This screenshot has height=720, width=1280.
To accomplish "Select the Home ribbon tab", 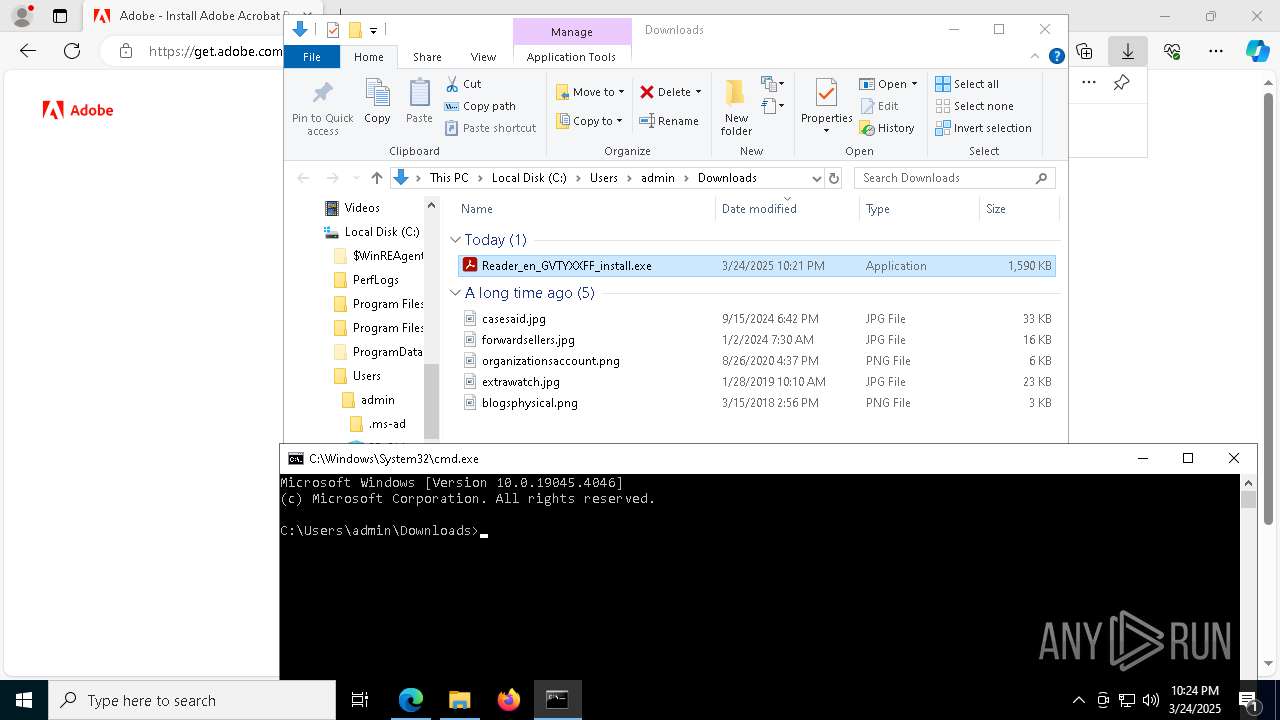I will 368,57.
